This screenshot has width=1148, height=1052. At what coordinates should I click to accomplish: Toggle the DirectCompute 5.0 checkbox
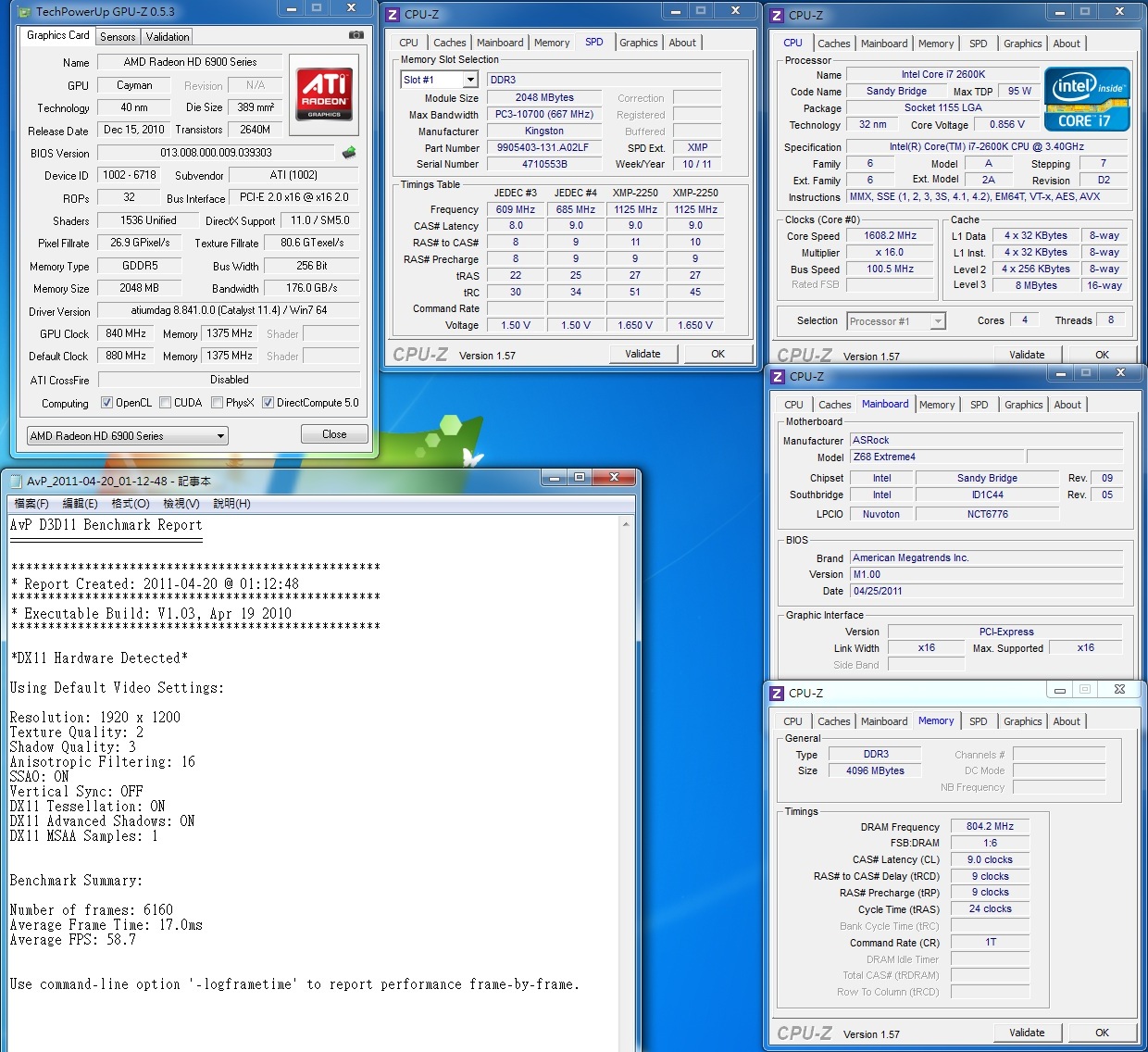click(x=268, y=403)
